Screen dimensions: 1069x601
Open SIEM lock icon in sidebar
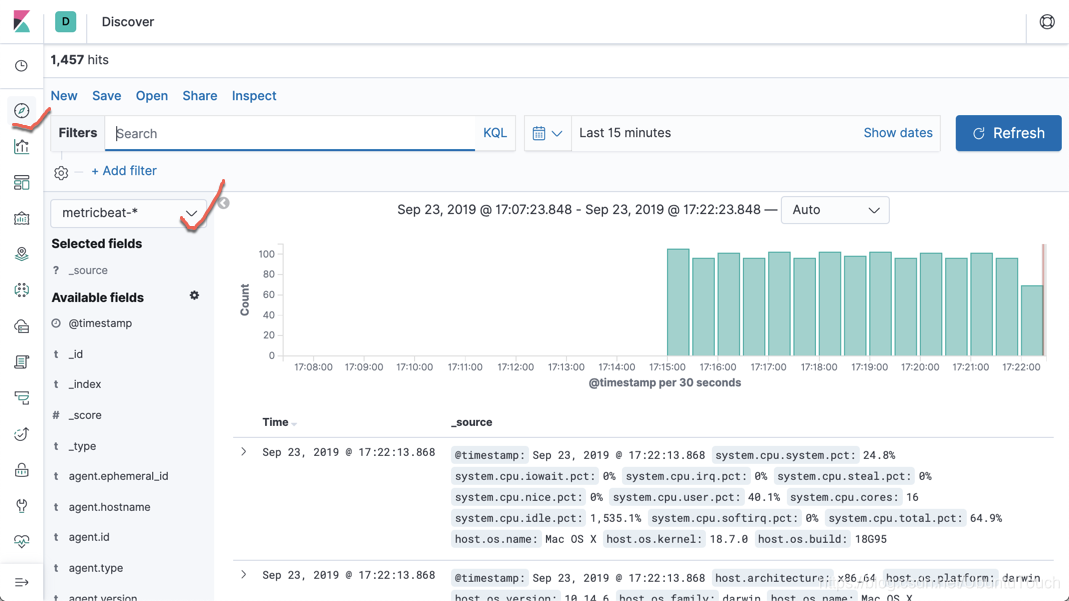22,470
